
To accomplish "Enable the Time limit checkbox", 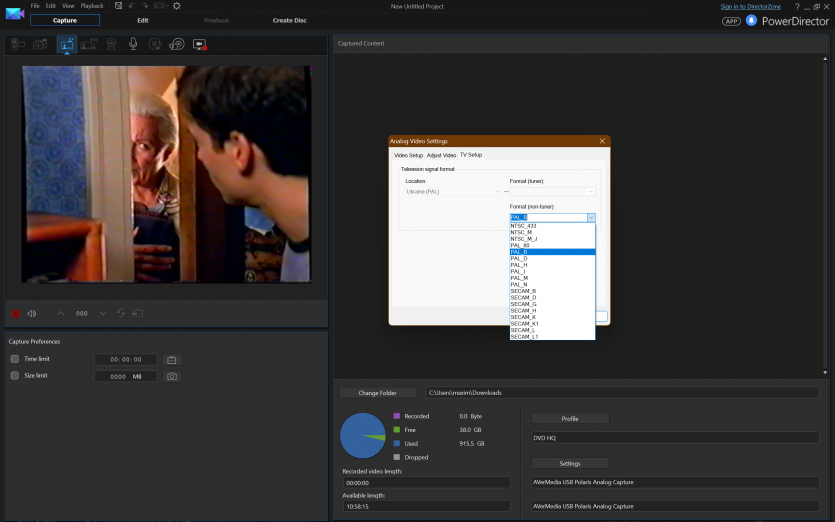I will pyautogui.click(x=15, y=359).
